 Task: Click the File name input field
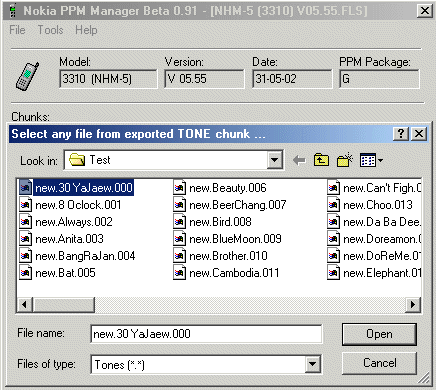coord(206,334)
